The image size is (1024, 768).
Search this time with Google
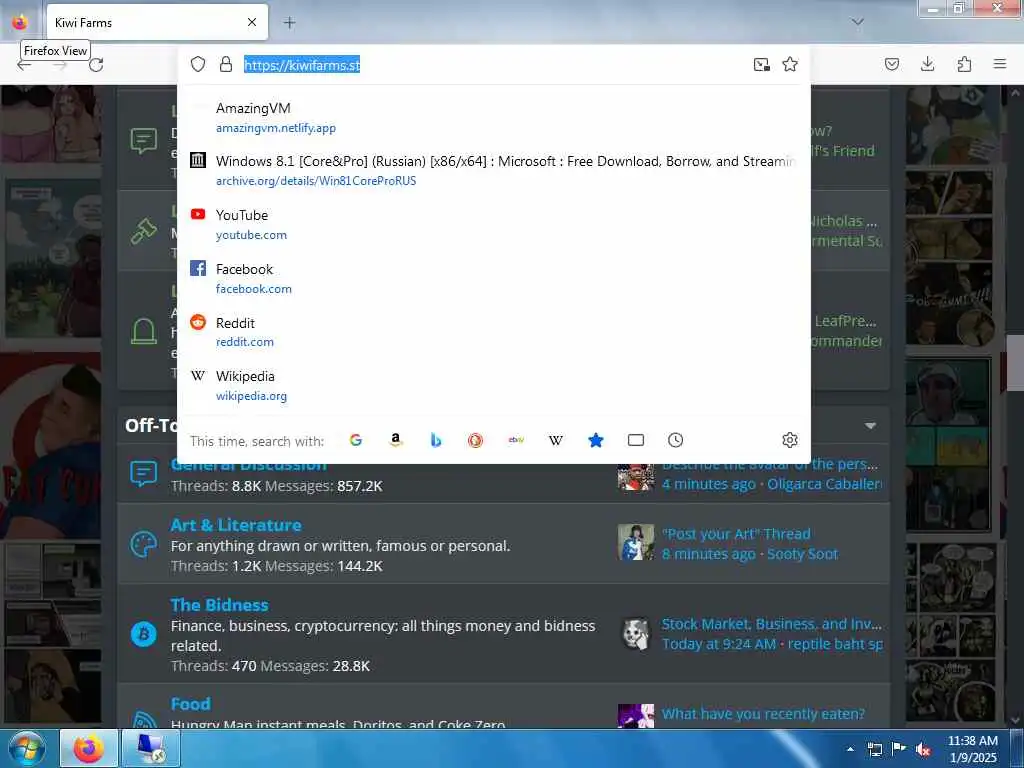tap(356, 440)
